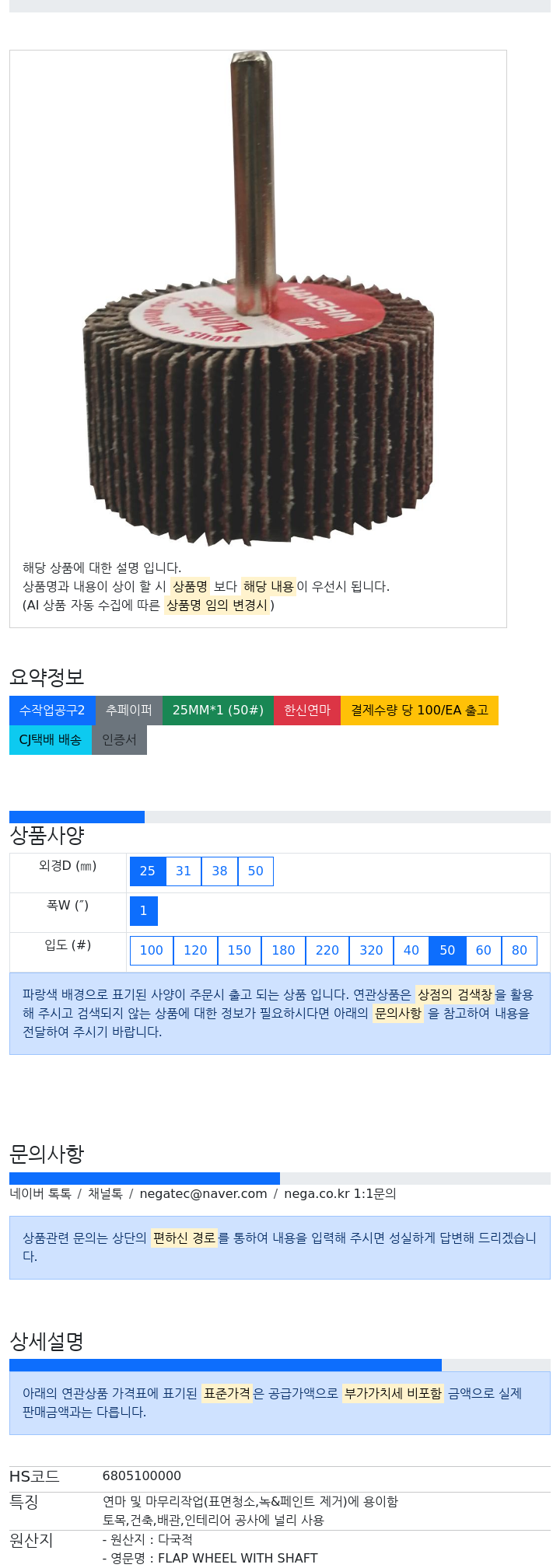Click the 수작업공구2 category tag
This screenshot has height=1568, width=560.
52,710
